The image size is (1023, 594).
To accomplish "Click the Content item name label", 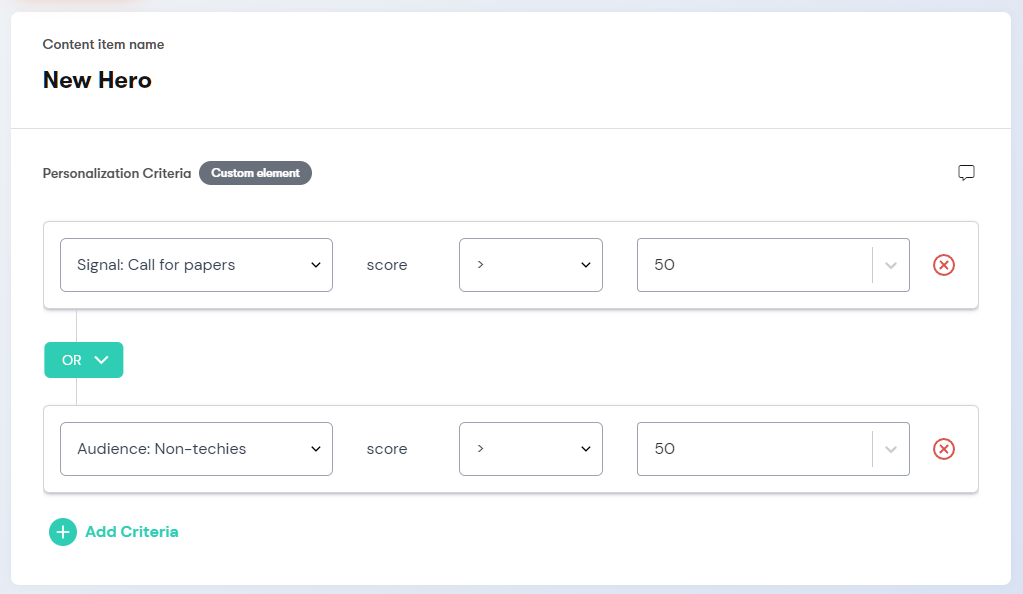I will (x=103, y=44).
